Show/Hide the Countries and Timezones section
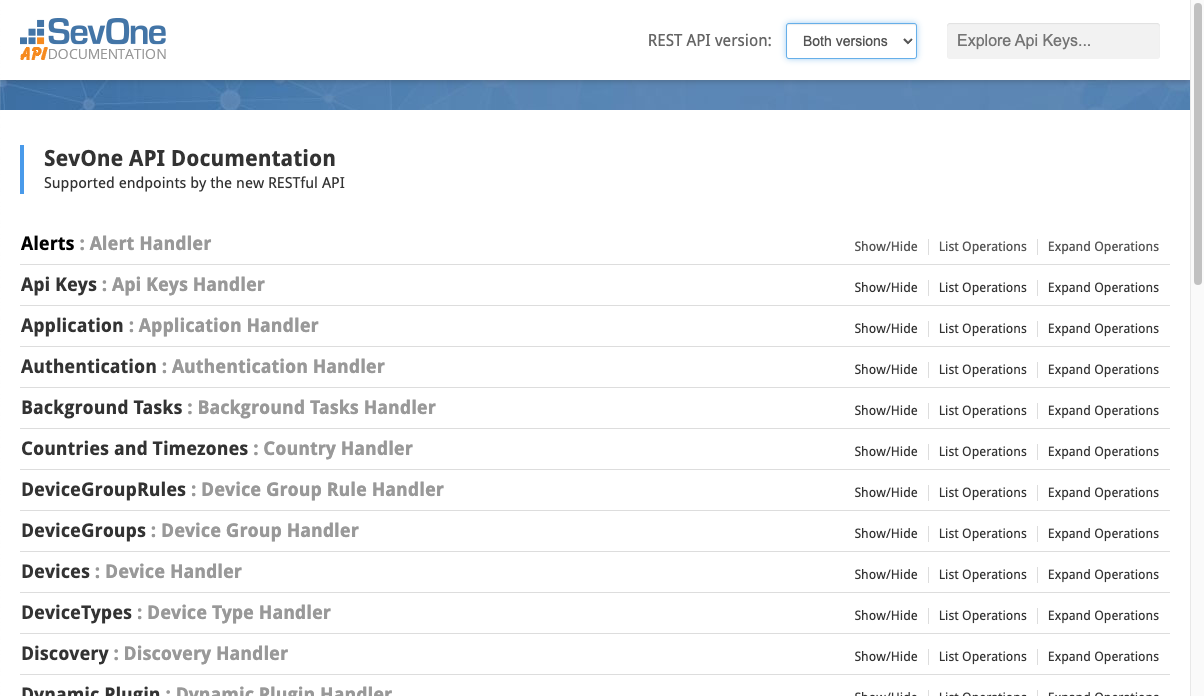The width and height of the screenshot is (1204, 696). [x=886, y=451]
